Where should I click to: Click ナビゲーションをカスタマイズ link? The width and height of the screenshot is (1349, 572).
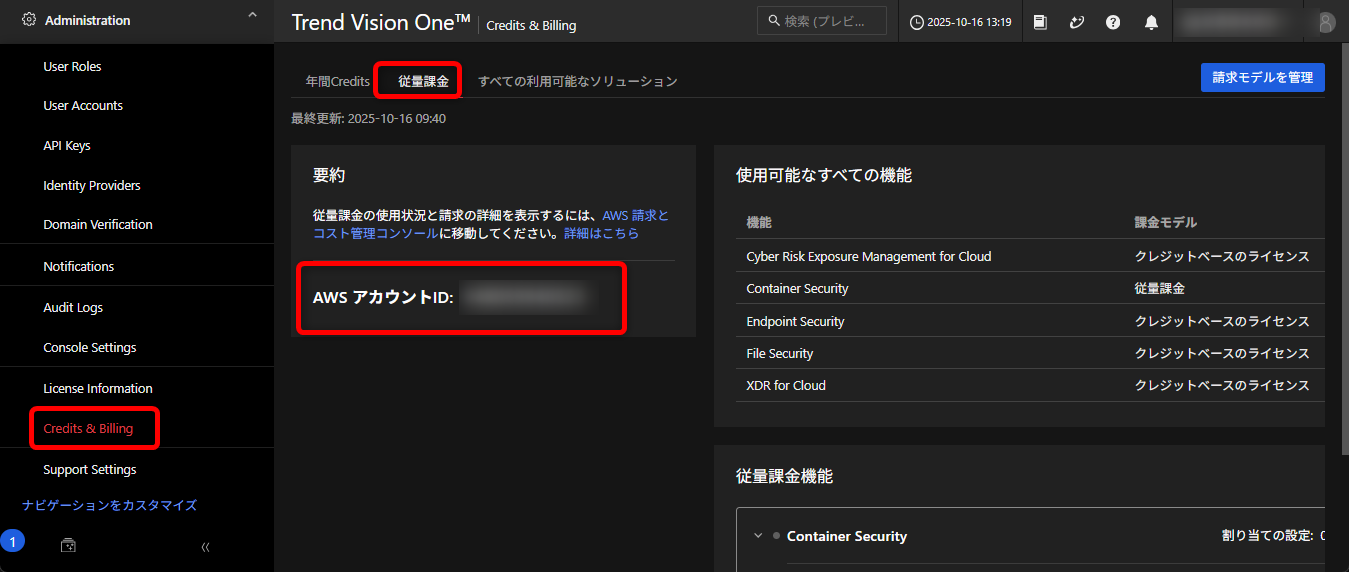click(110, 505)
